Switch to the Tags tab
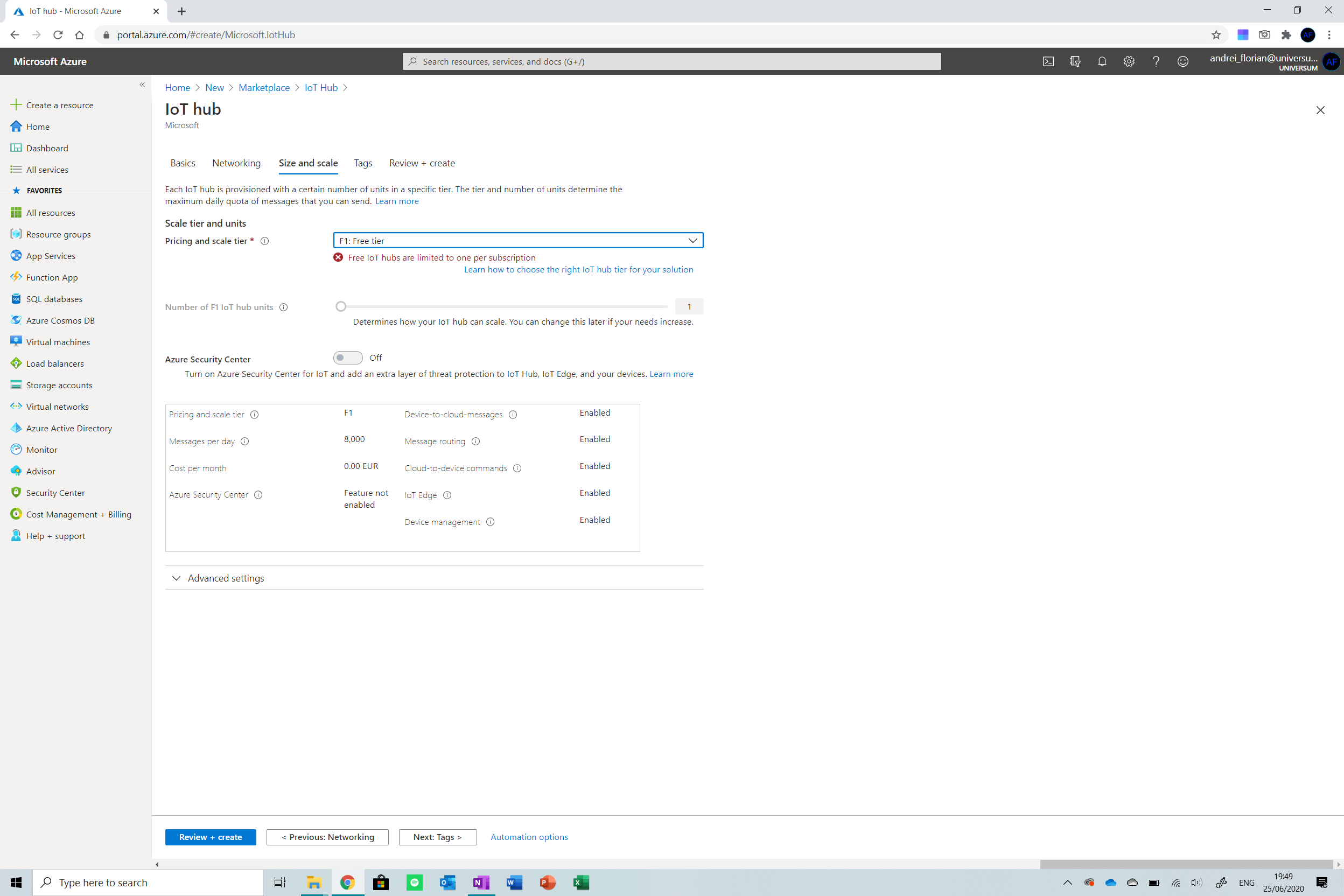 (363, 164)
